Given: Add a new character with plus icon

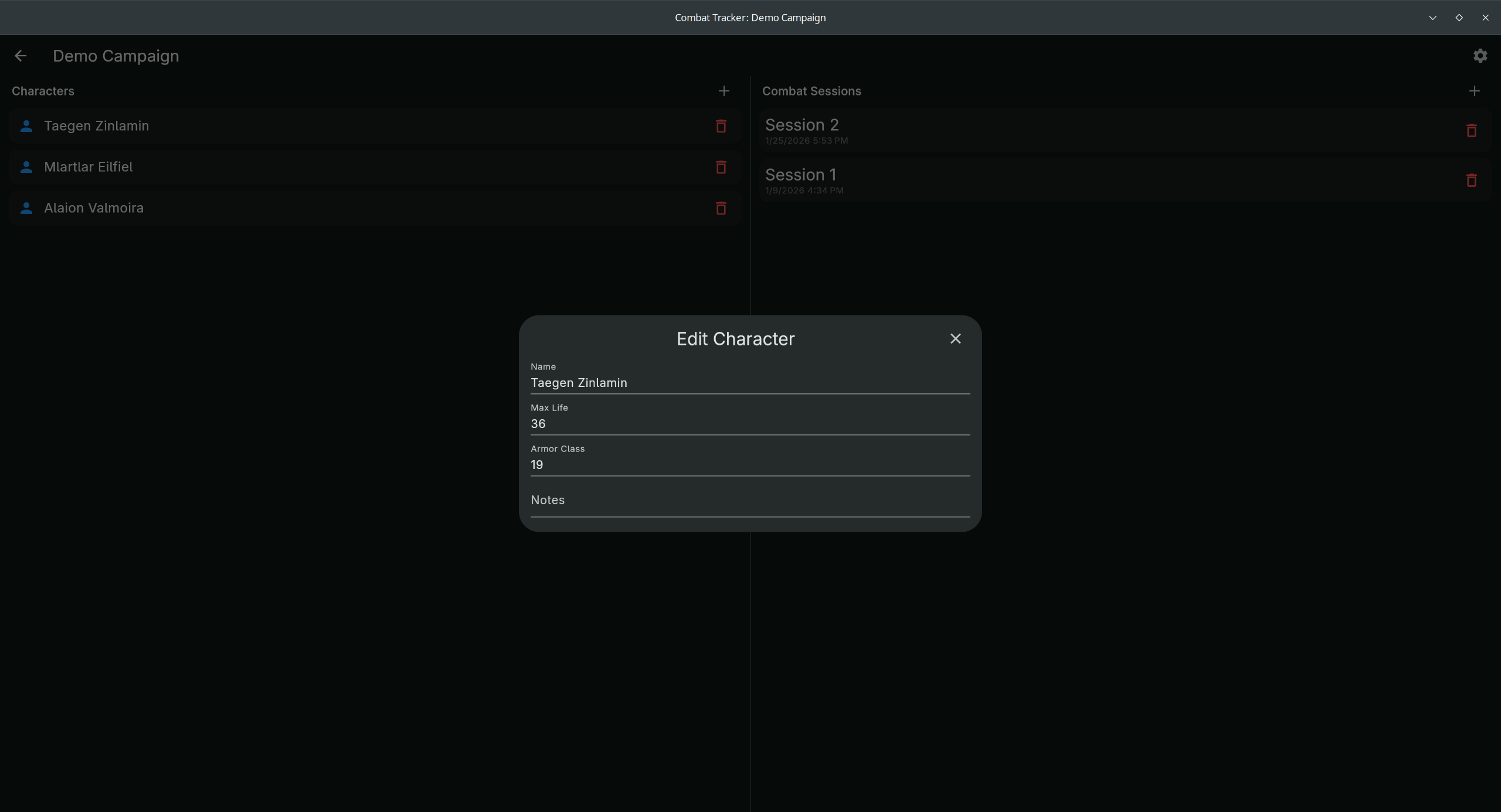Looking at the screenshot, I should (724, 91).
